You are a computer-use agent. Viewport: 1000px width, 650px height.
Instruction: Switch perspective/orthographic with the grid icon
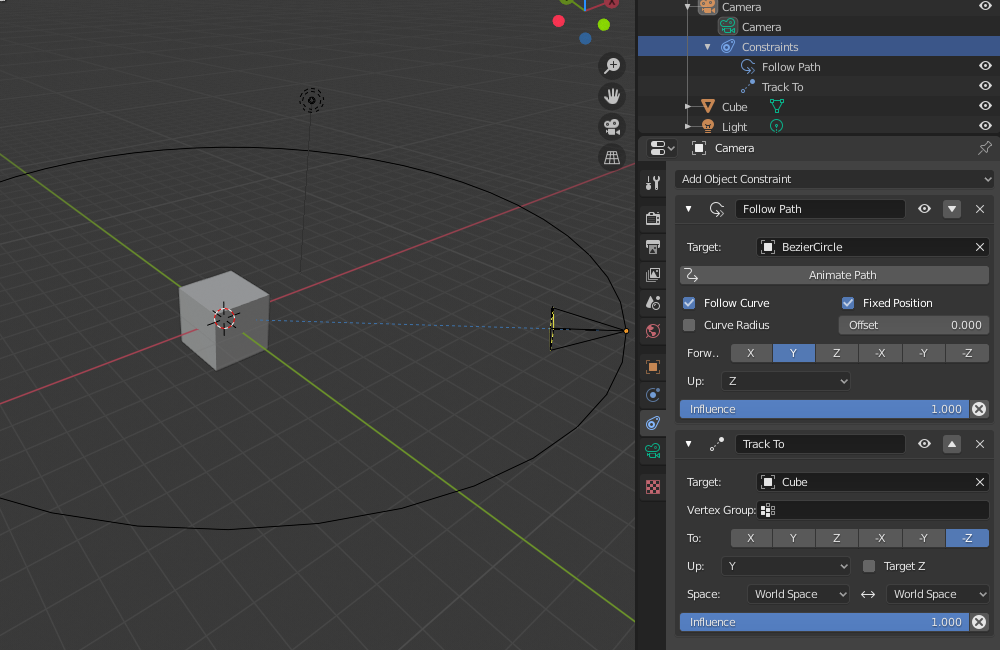pyautogui.click(x=612, y=157)
